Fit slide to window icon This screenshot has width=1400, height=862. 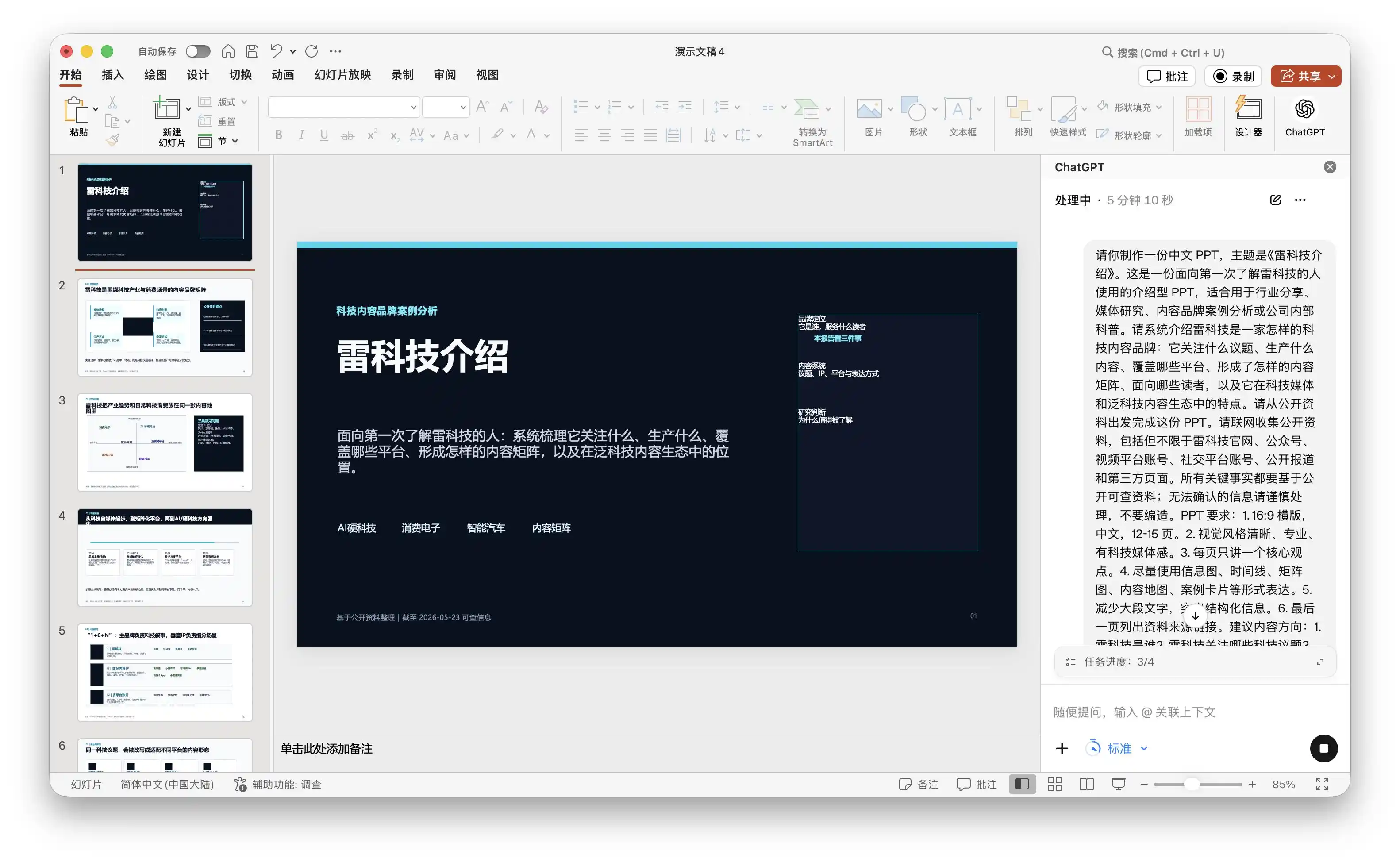[1322, 785]
